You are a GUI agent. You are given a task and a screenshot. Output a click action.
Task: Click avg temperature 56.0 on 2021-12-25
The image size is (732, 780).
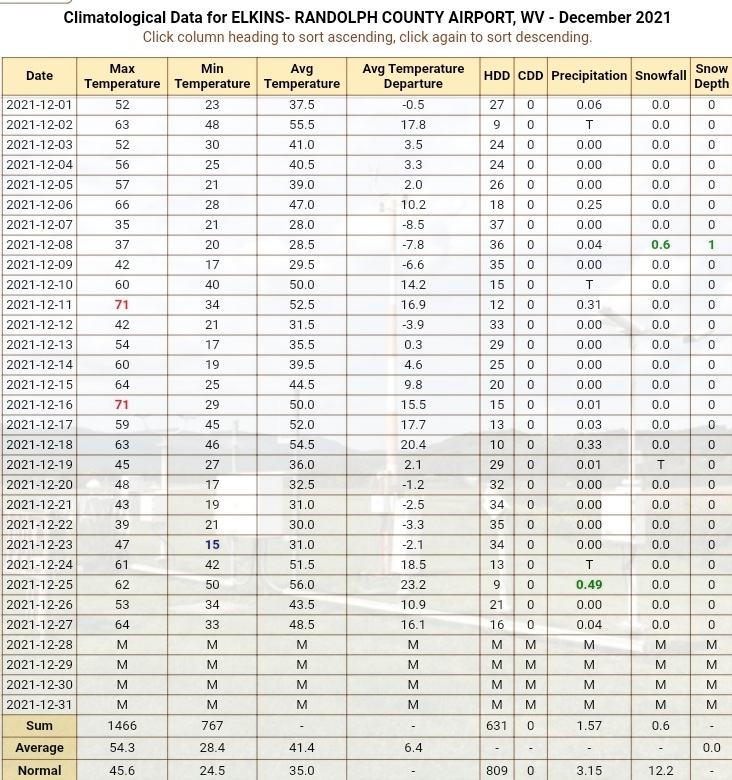[302, 585]
